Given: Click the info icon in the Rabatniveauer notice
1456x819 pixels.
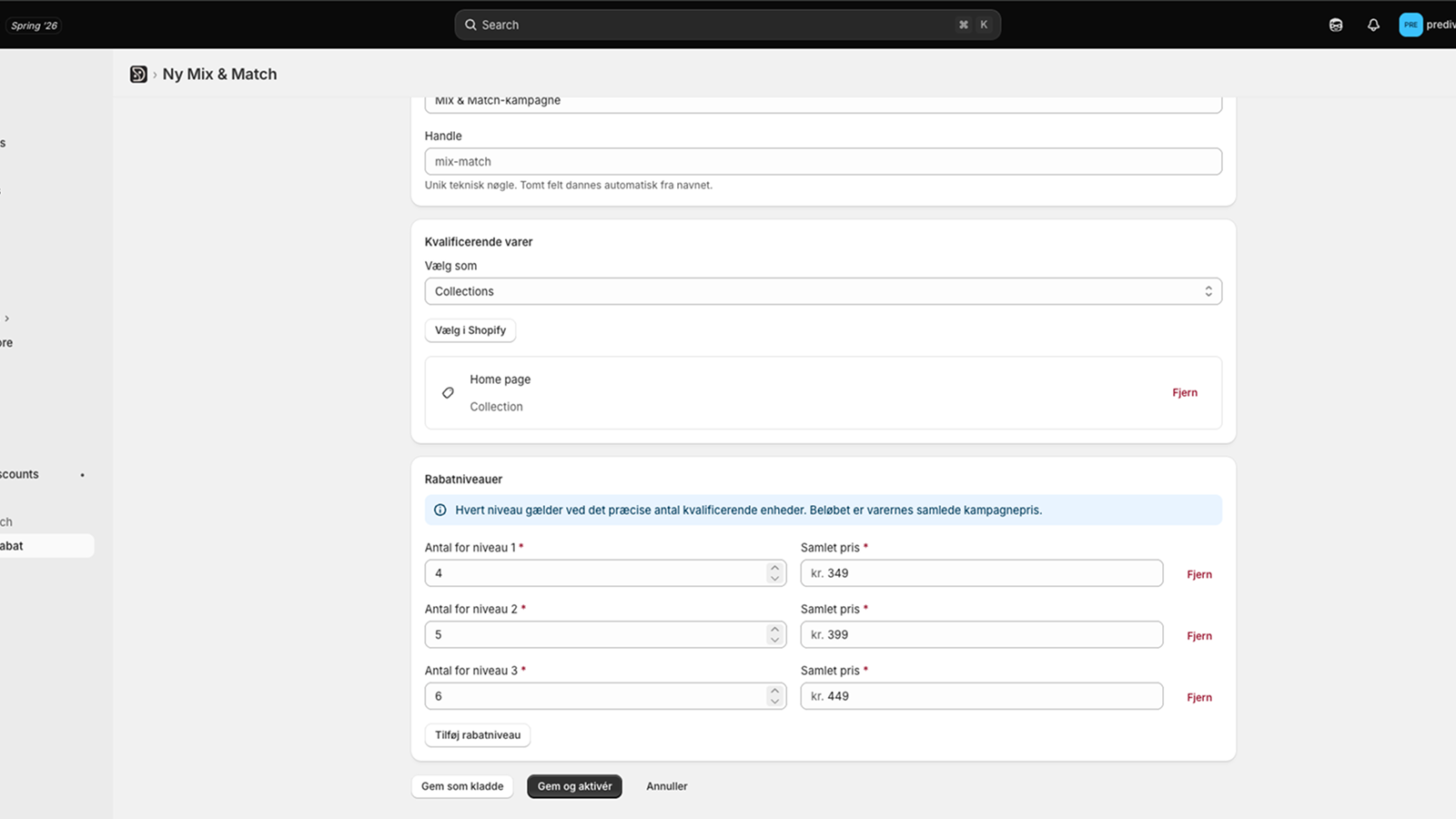Looking at the screenshot, I should [440, 511].
